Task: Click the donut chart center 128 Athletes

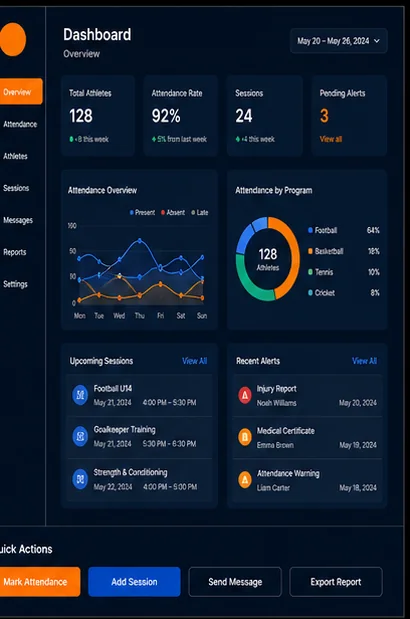Action: click(268, 259)
